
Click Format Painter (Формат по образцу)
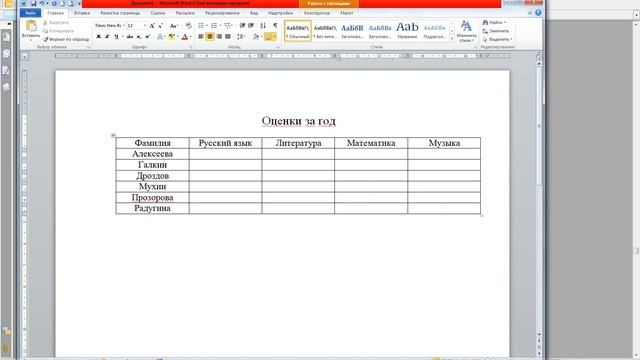tap(66, 39)
